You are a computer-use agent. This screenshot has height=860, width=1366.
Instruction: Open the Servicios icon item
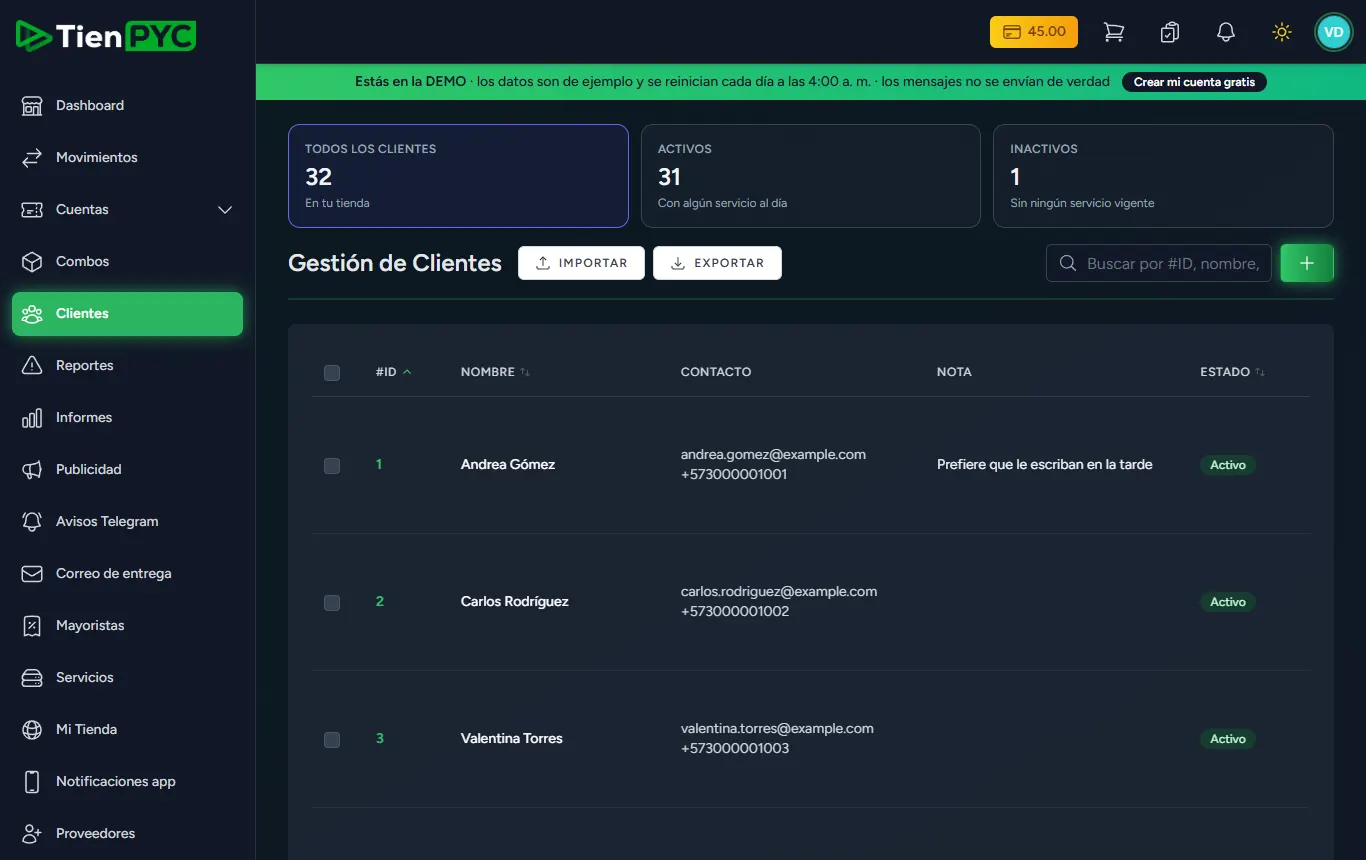[127, 677]
